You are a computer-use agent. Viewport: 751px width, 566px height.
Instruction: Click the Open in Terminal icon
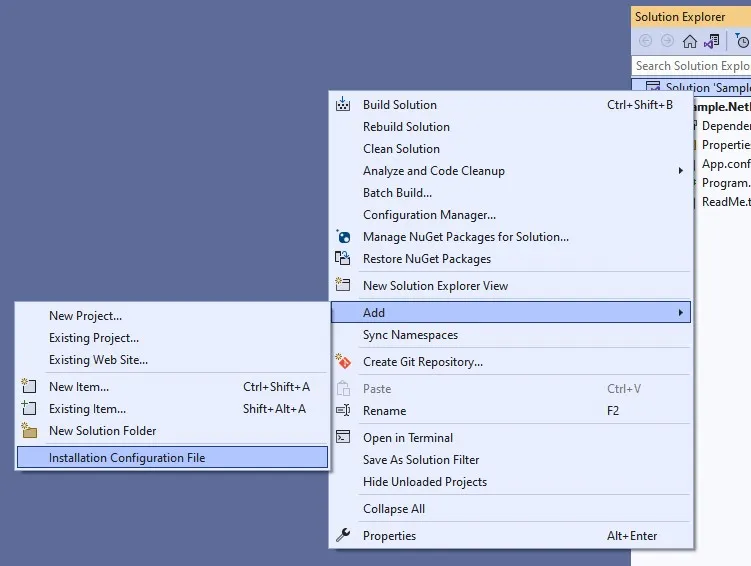coord(343,437)
